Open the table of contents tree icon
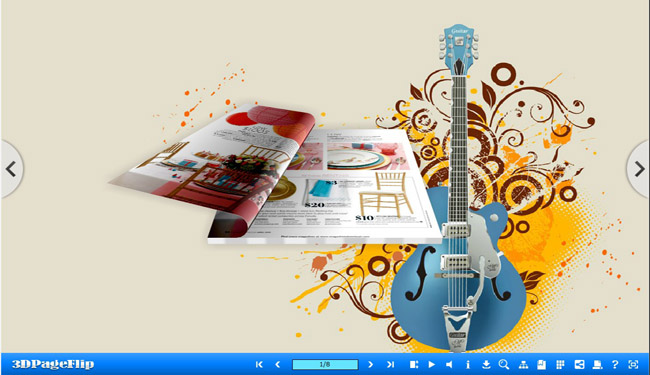 point(523,364)
